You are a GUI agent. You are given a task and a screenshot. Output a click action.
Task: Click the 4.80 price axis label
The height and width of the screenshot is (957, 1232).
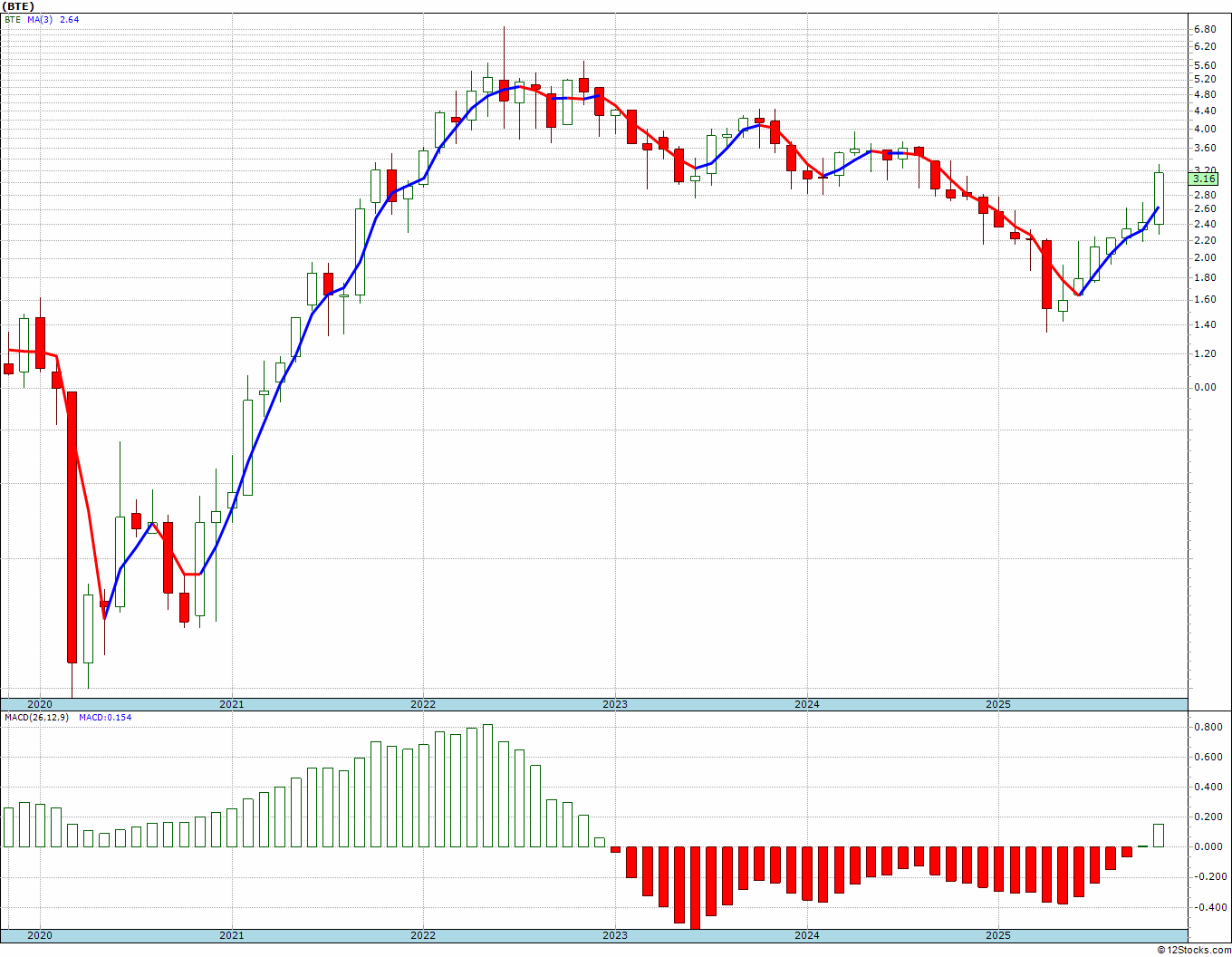1204,94
